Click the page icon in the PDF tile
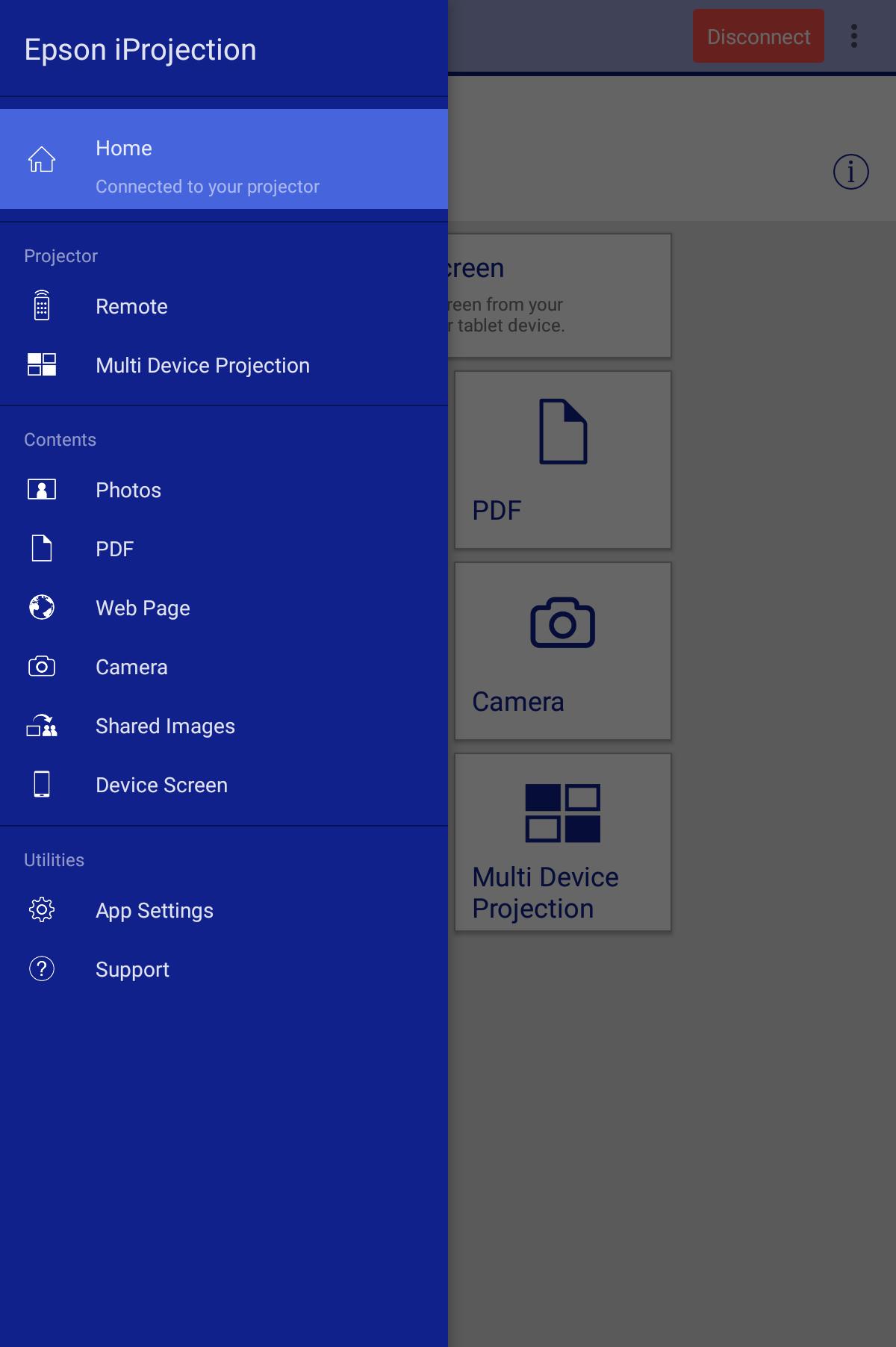The height and width of the screenshot is (1347, 896). 563,432
